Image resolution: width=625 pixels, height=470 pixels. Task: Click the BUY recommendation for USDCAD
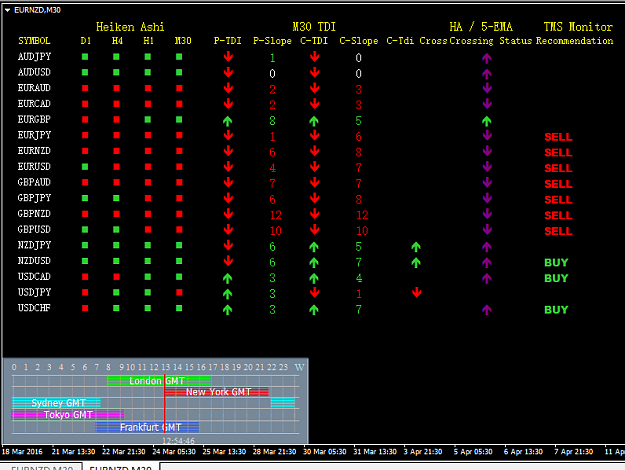tap(556, 278)
